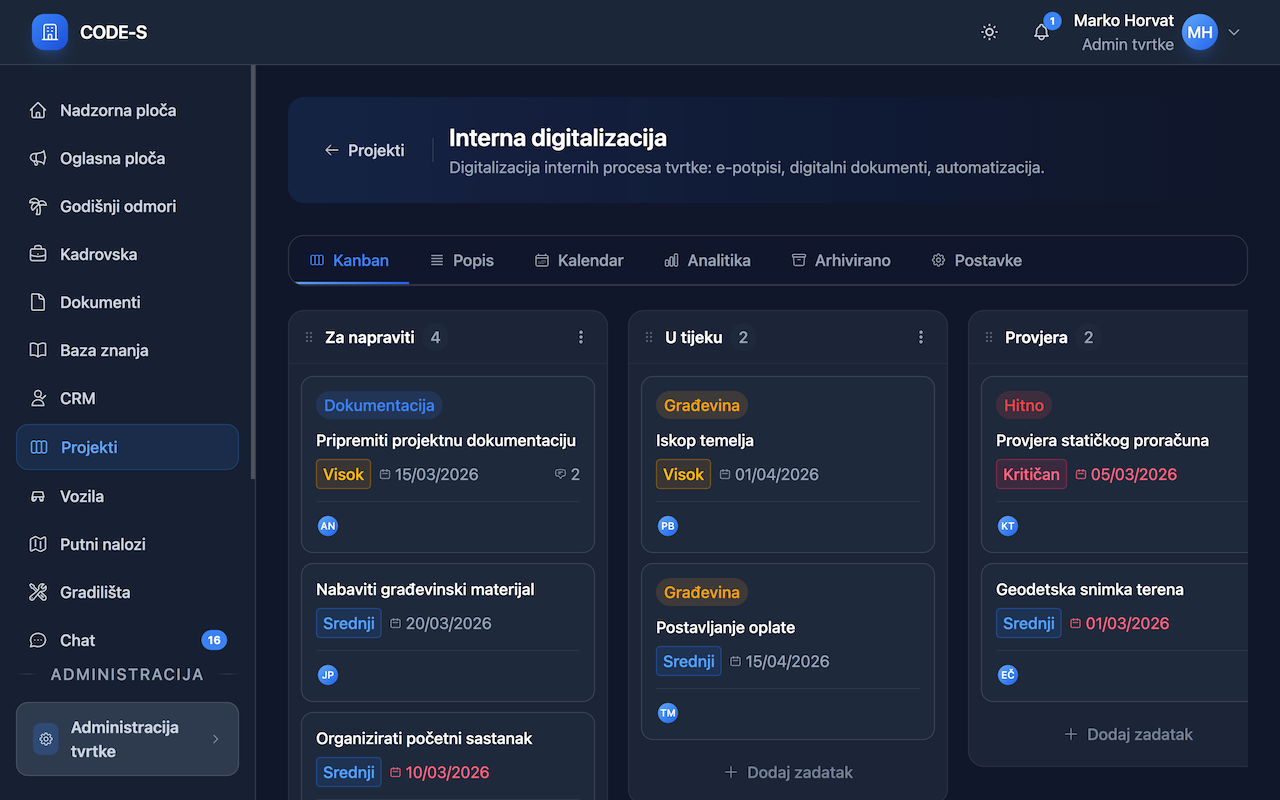Go back to Projekti list
The height and width of the screenshot is (800, 1280).
pyautogui.click(x=365, y=150)
